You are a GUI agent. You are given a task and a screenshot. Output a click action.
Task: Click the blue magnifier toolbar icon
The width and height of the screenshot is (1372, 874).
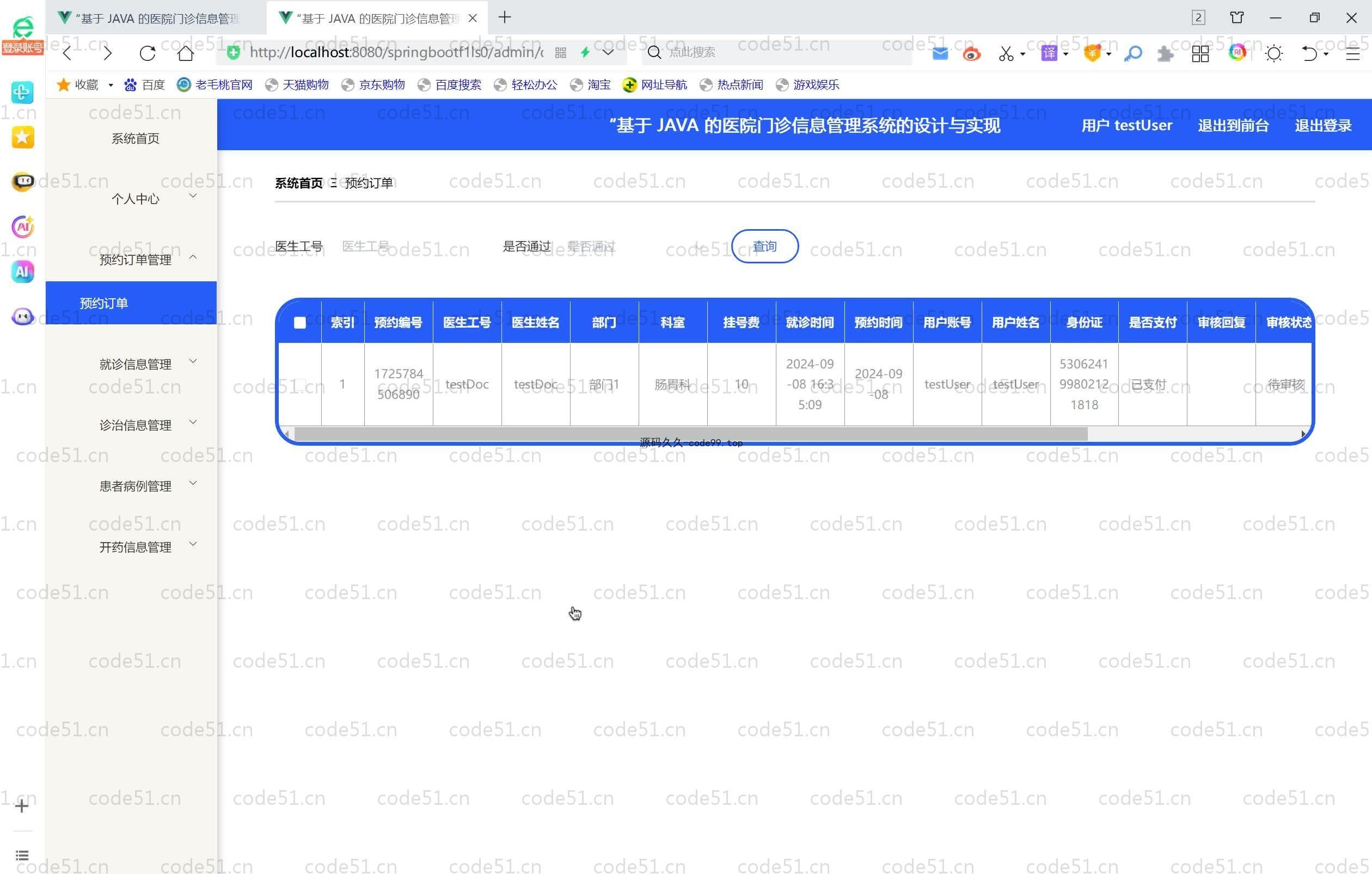tap(1132, 53)
